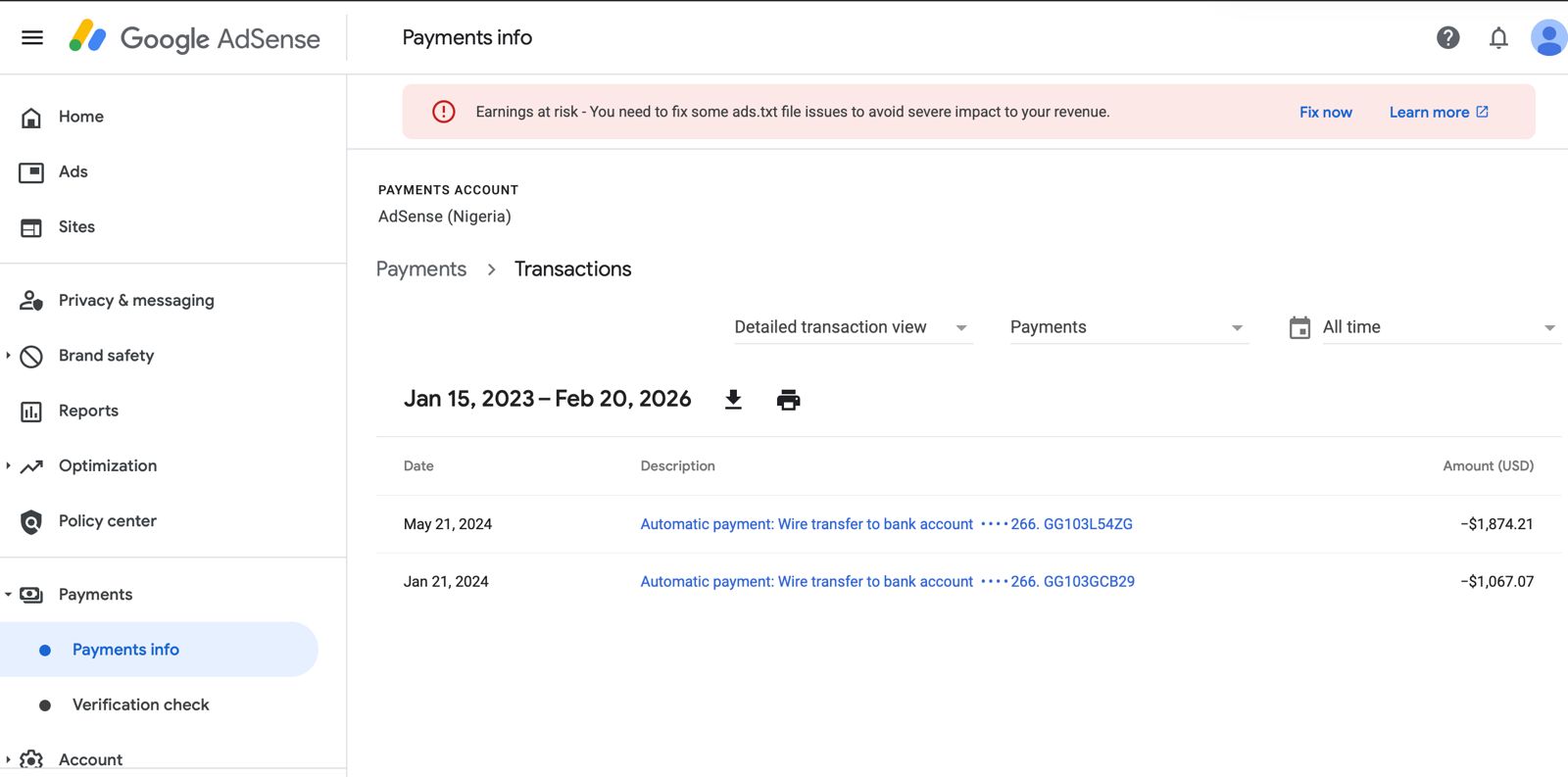Click the Google AdSense logo
1568x777 pixels.
195,37
